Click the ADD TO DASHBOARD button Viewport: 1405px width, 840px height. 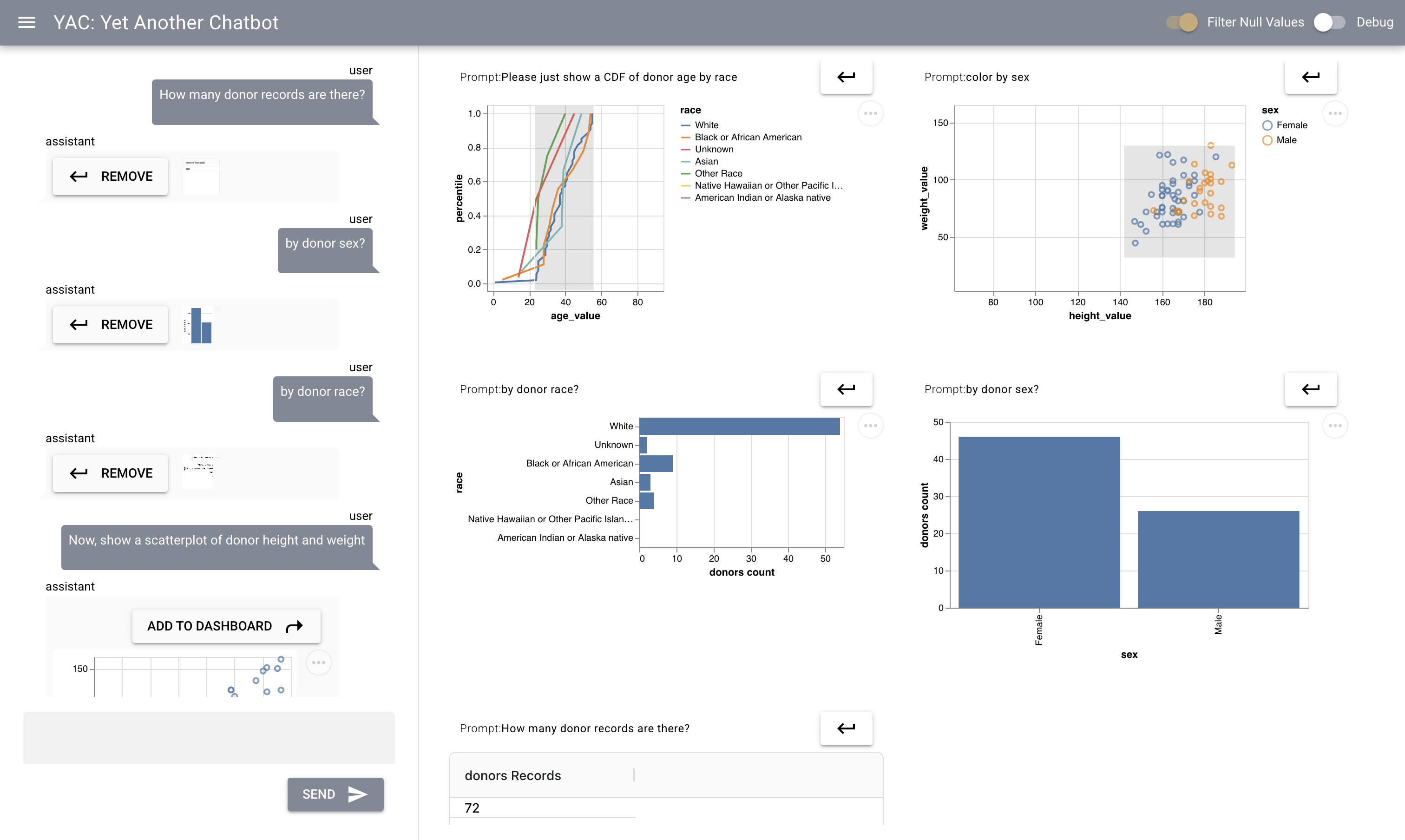coord(226,626)
